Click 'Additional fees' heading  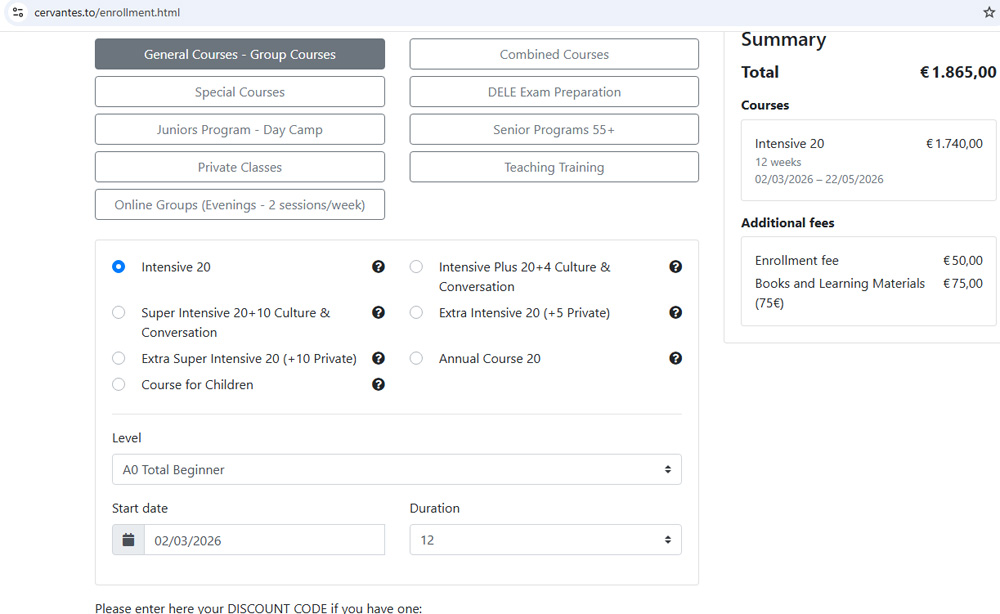[788, 223]
